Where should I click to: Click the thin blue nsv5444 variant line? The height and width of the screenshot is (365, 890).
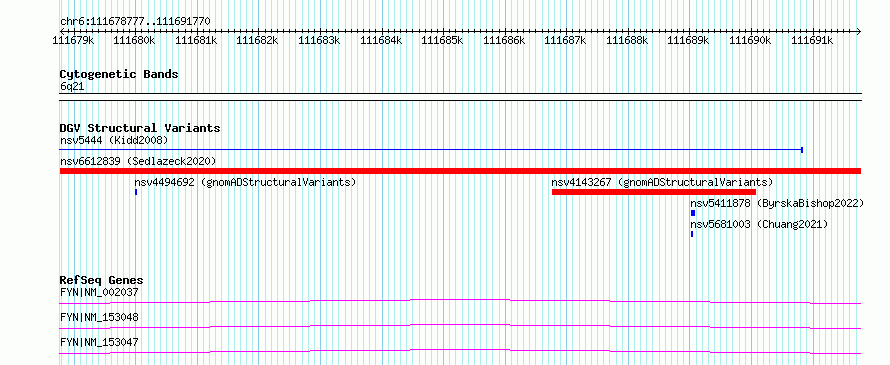[x=431, y=150]
